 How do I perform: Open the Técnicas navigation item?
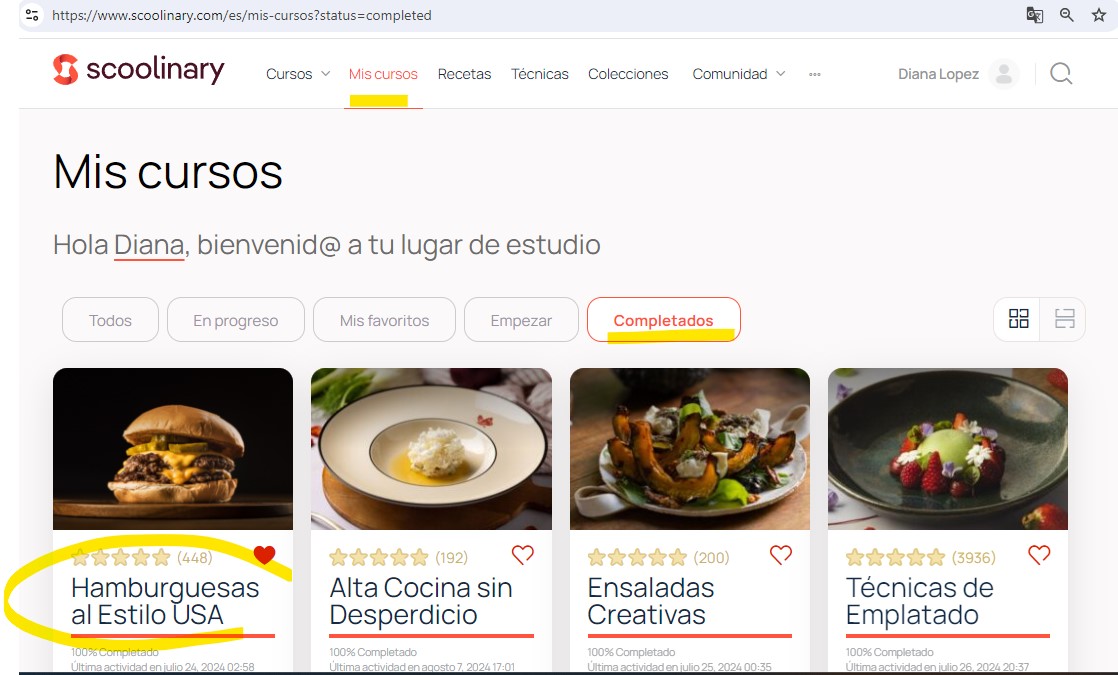pos(540,73)
